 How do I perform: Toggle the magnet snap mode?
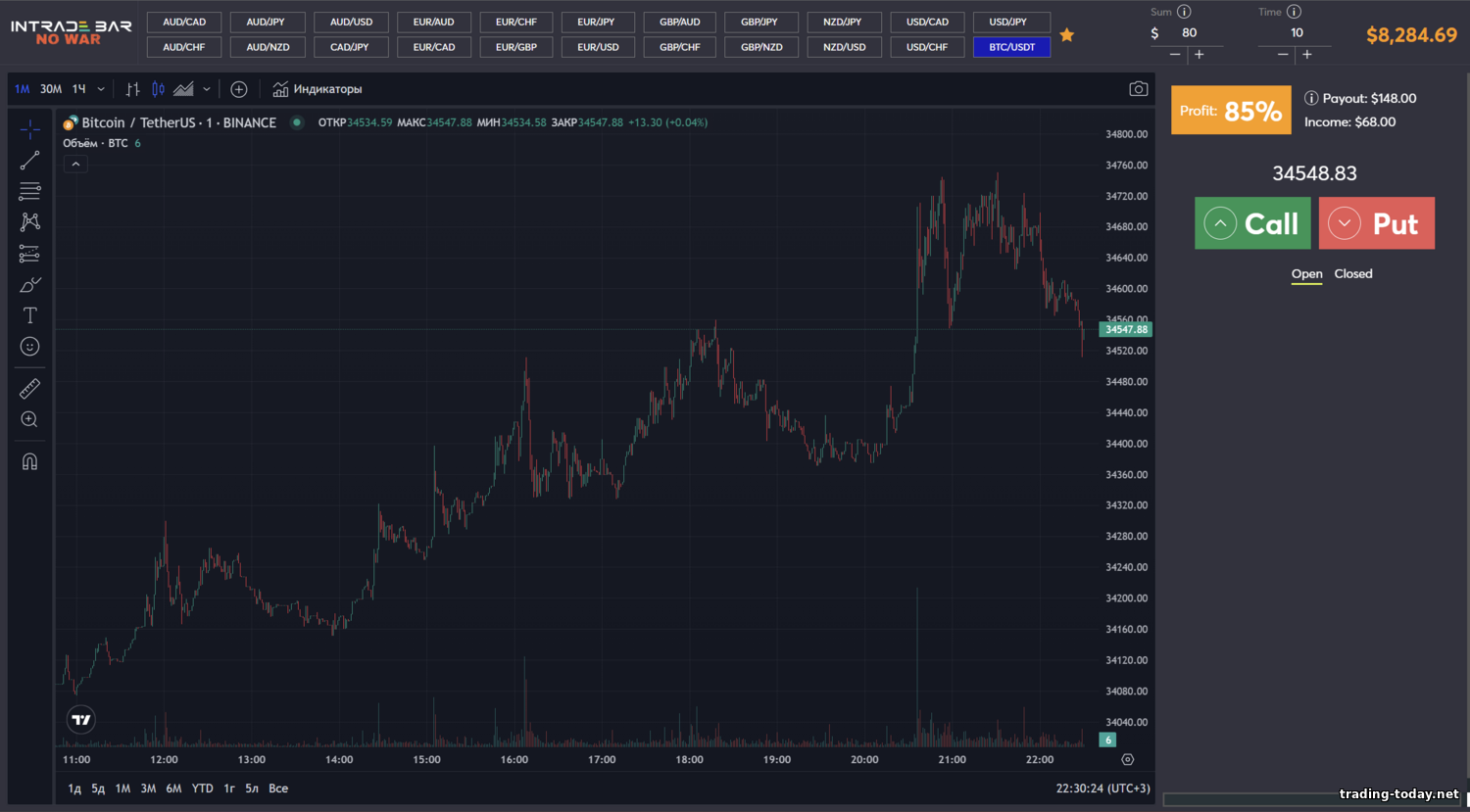(29, 461)
